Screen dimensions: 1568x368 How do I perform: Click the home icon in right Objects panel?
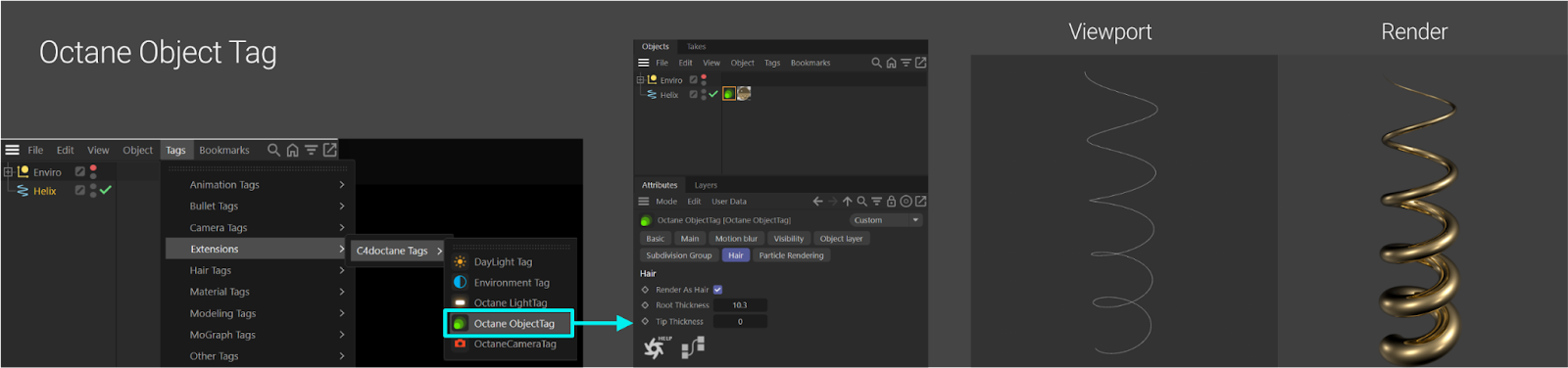891,63
